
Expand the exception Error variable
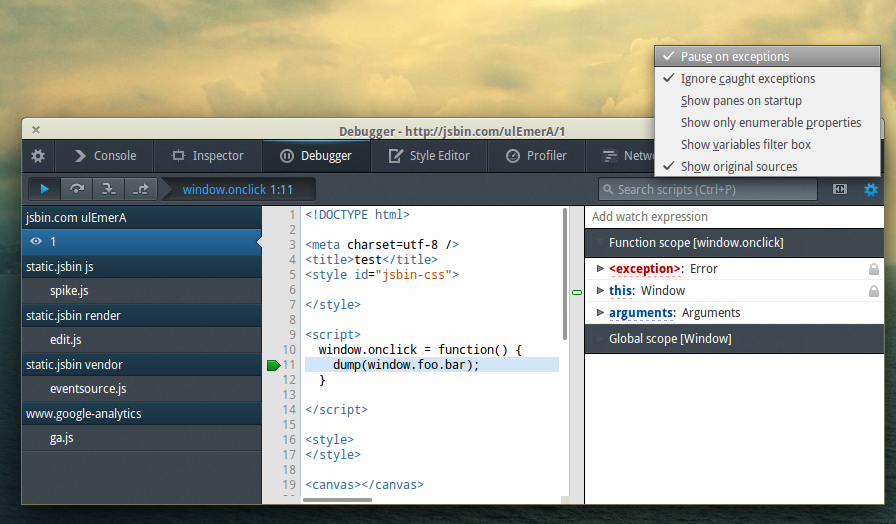600,269
